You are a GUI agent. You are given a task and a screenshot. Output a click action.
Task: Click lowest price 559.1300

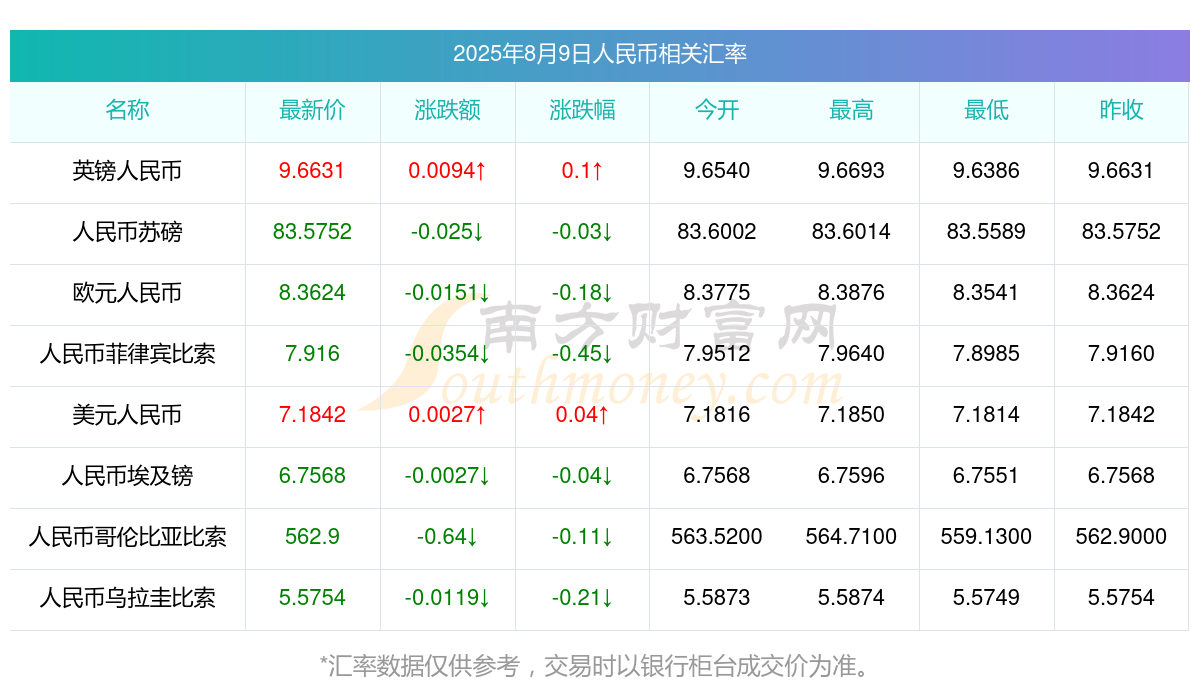point(986,537)
